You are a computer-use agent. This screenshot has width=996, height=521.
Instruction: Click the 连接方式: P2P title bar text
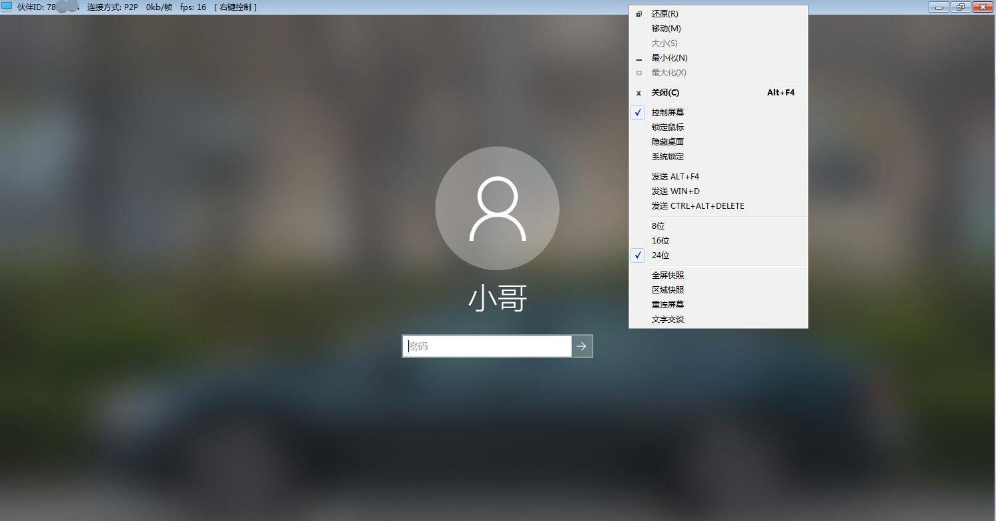click(112, 7)
